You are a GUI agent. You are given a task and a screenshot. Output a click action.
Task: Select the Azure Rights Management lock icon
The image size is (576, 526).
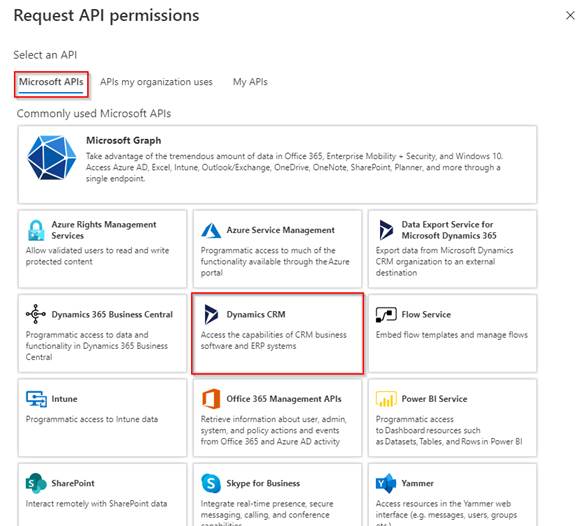[36, 230]
